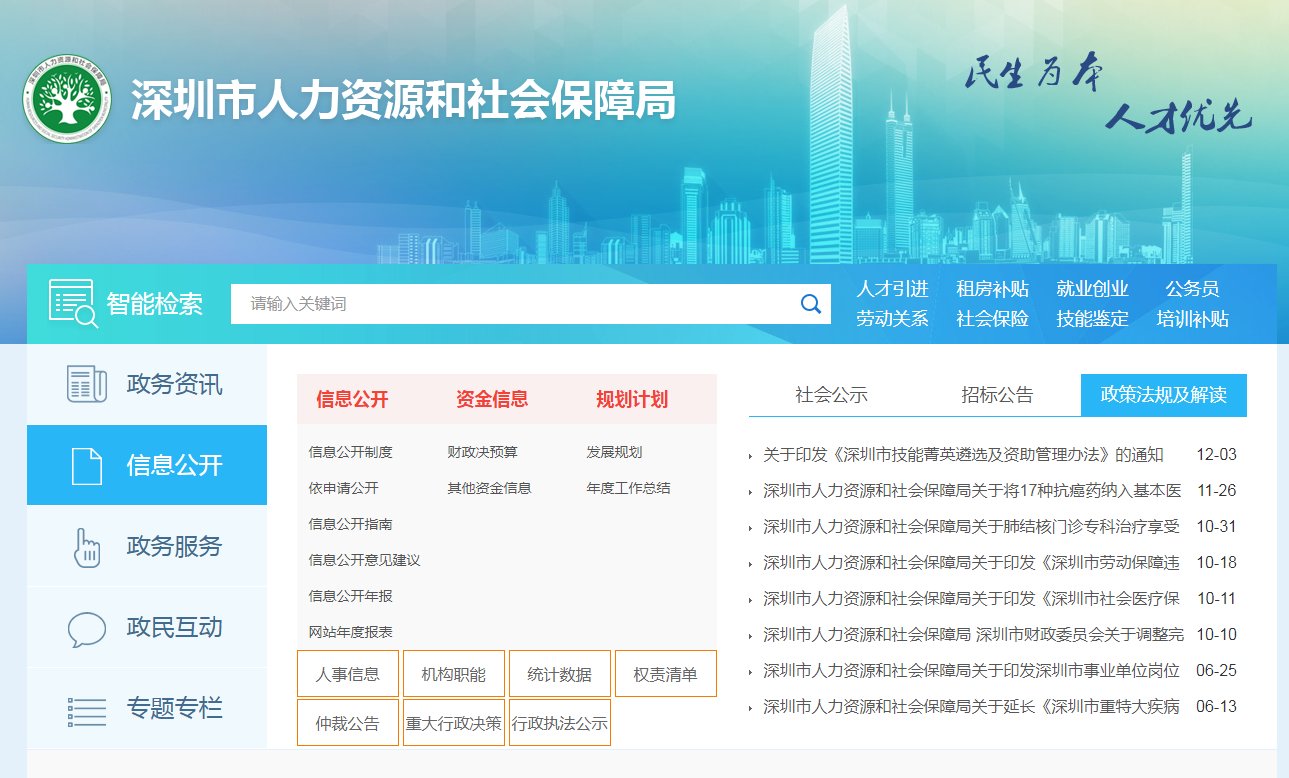This screenshot has height=778, width=1289.
Task: Click the 劳动关系 quick link
Action: pos(893,319)
